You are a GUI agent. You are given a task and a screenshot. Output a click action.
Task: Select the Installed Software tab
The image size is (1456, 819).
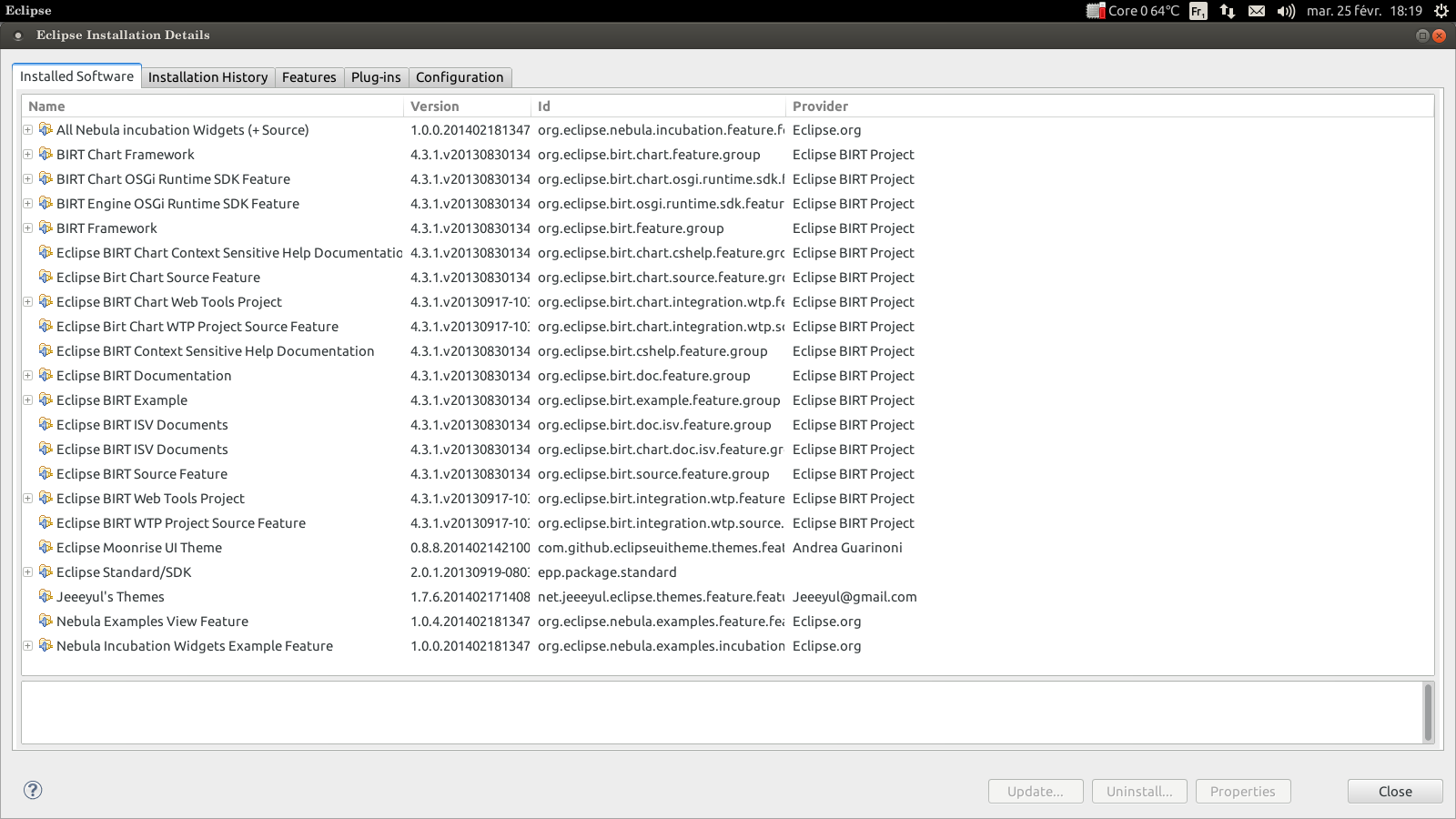76,76
